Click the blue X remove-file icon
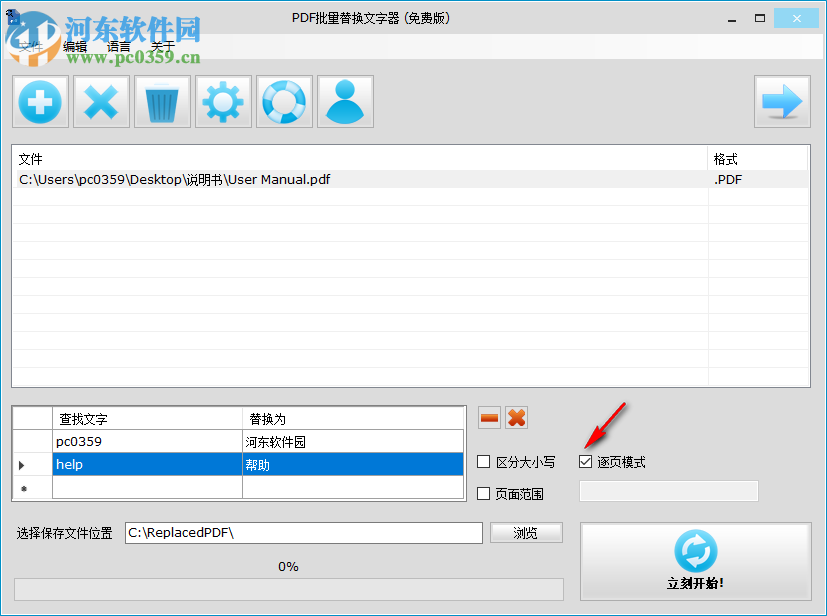 click(100, 101)
